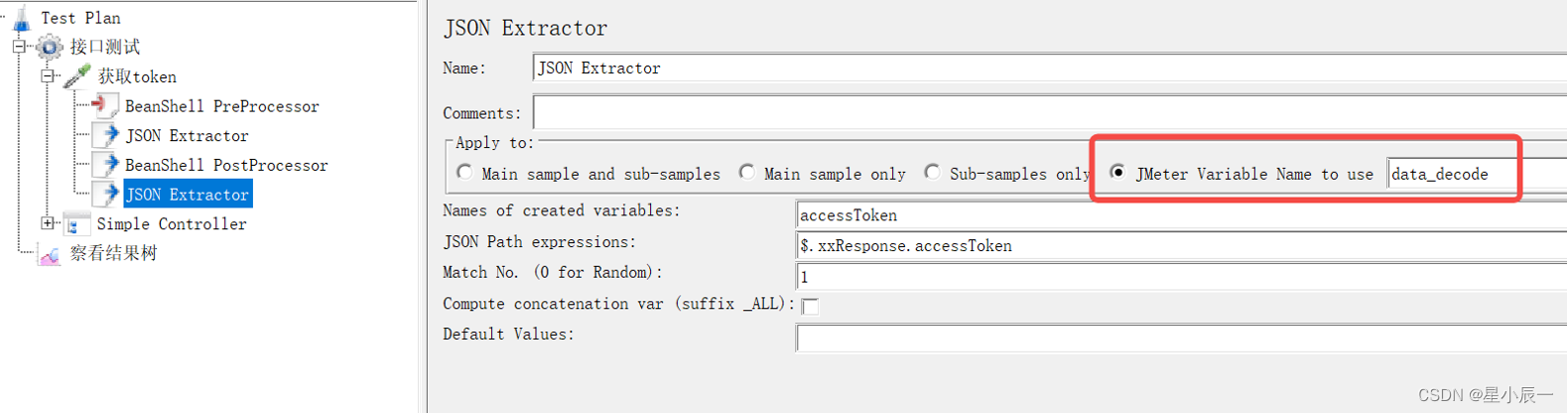
Task: Click the Test Plan flask icon
Action: coord(22,17)
